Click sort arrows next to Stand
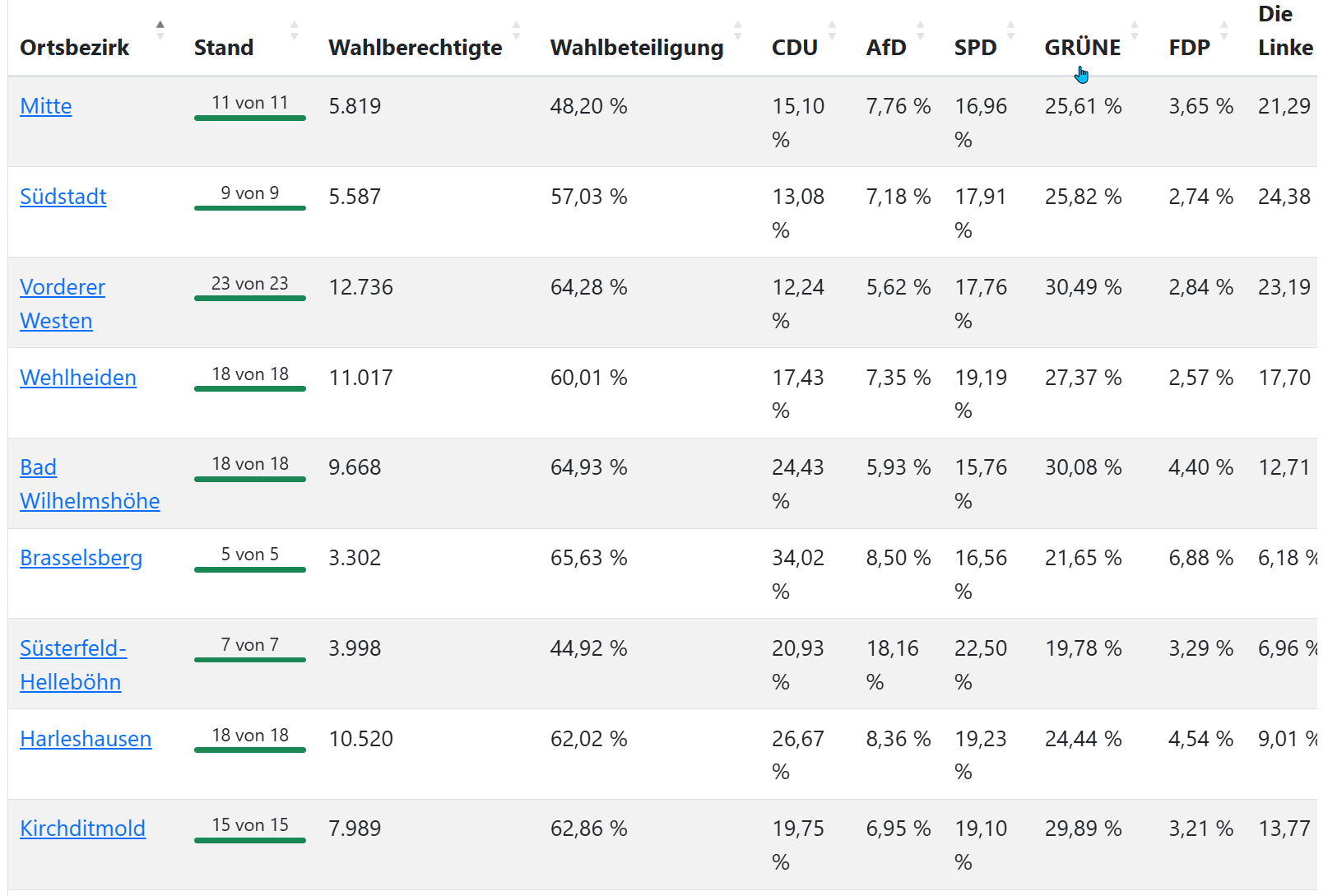Image resolution: width=1328 pixels, height=896 pixels. pyautogui.click(x=295, y=30)
